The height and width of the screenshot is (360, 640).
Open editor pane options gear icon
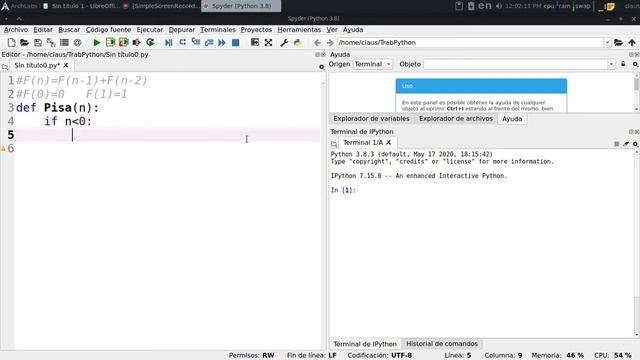click(322, 67)
